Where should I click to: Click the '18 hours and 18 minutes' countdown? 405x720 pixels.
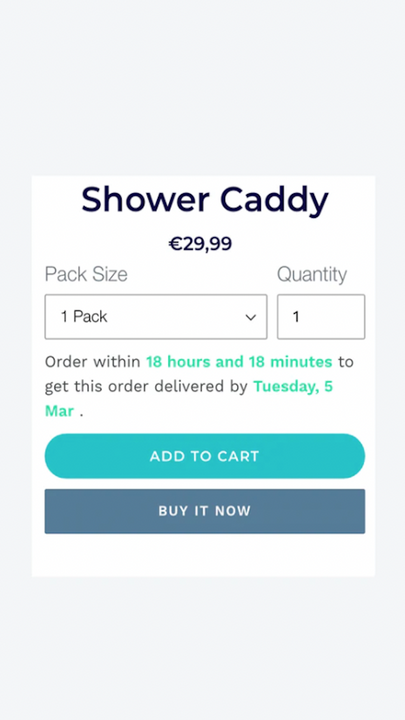click(x=239, y=362)
